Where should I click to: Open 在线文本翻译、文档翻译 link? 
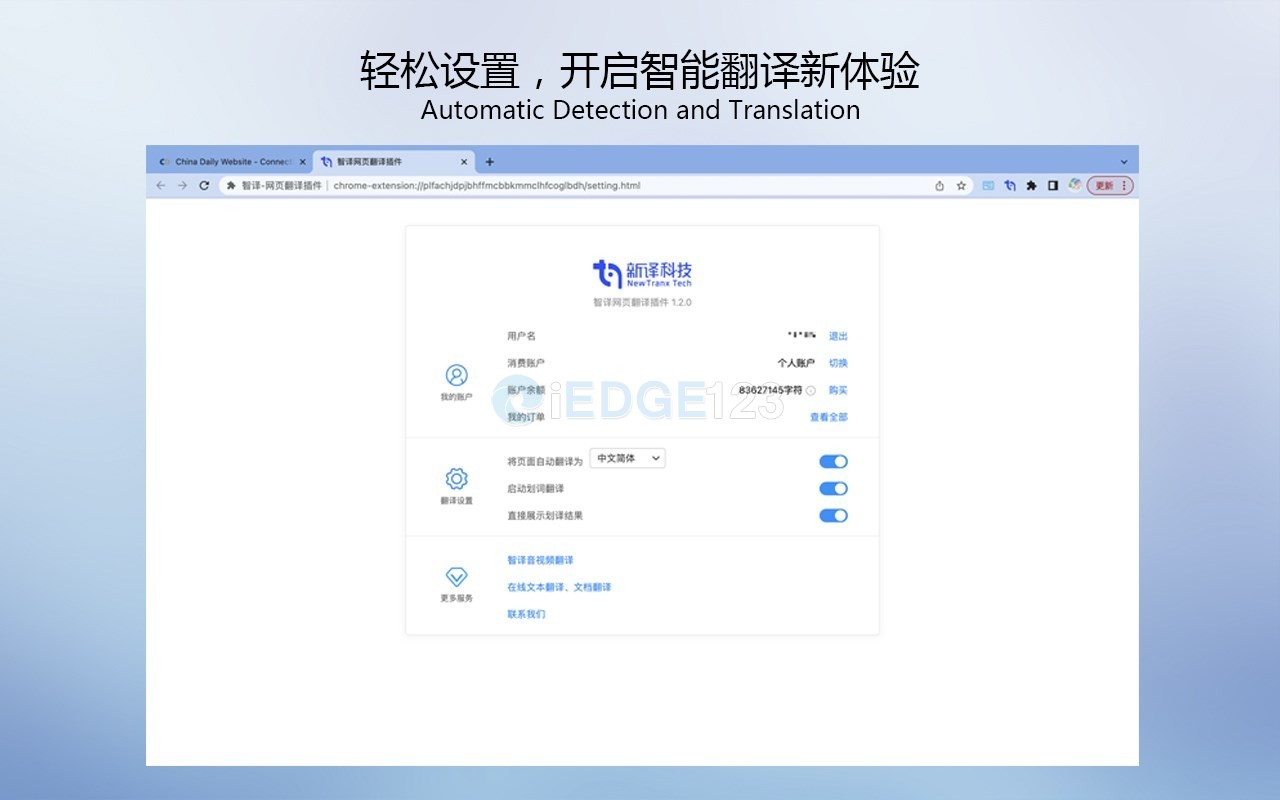559,587
